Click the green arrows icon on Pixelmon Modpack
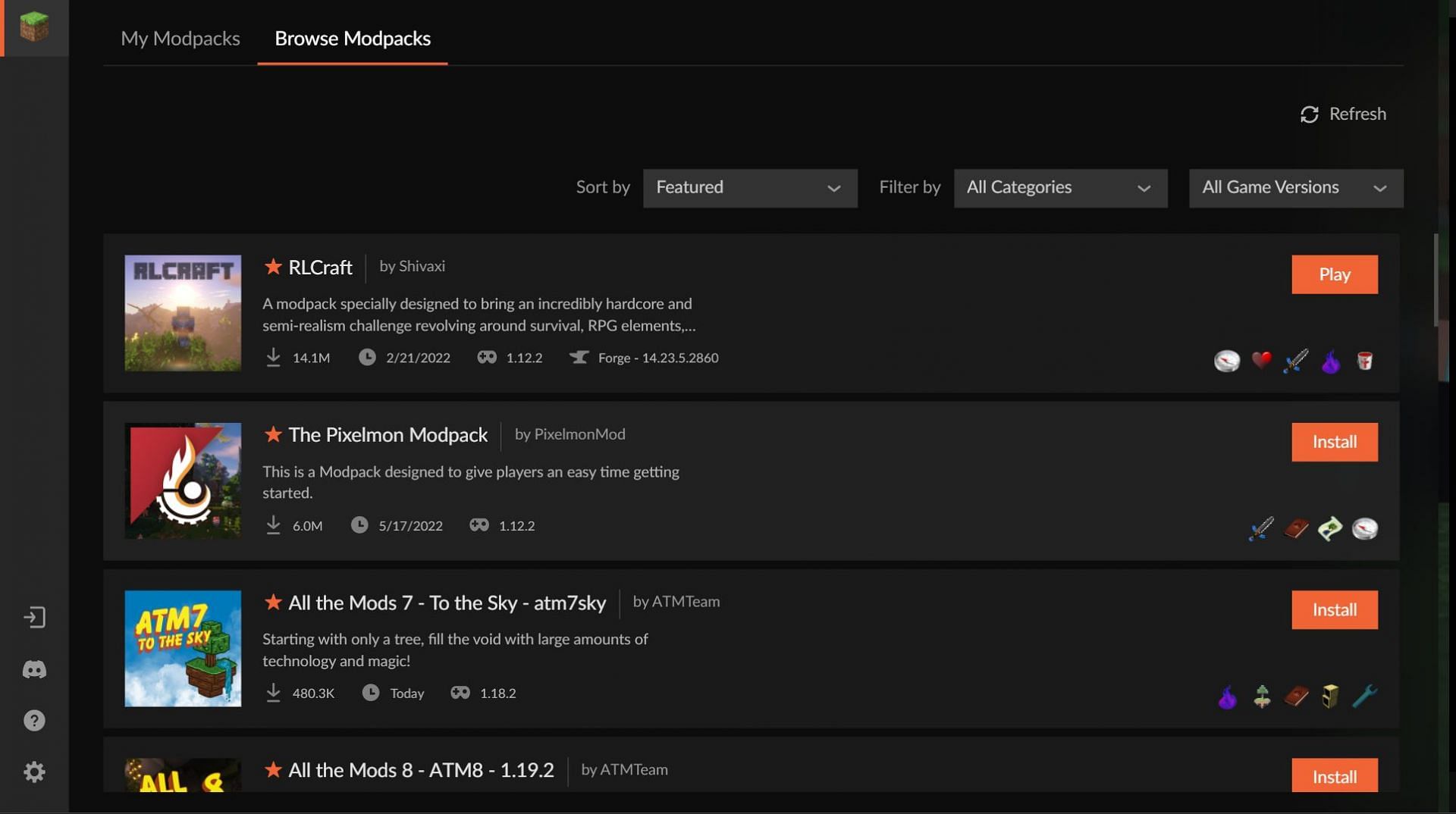This screenshot has width=1456, height=814. point(1330,528)
